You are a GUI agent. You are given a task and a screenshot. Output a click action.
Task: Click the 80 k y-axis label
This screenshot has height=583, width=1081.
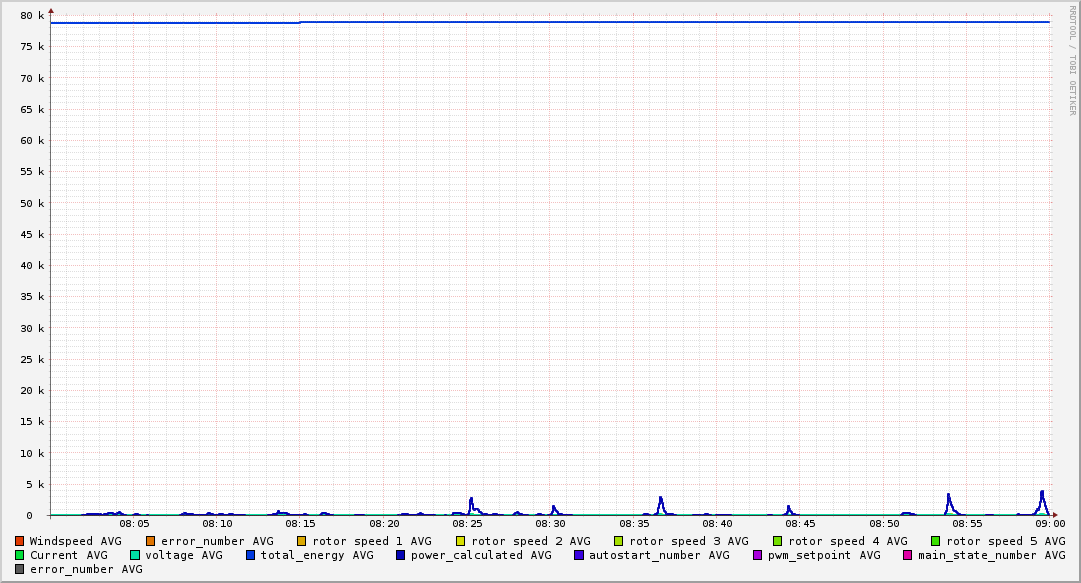click(33, 16)
